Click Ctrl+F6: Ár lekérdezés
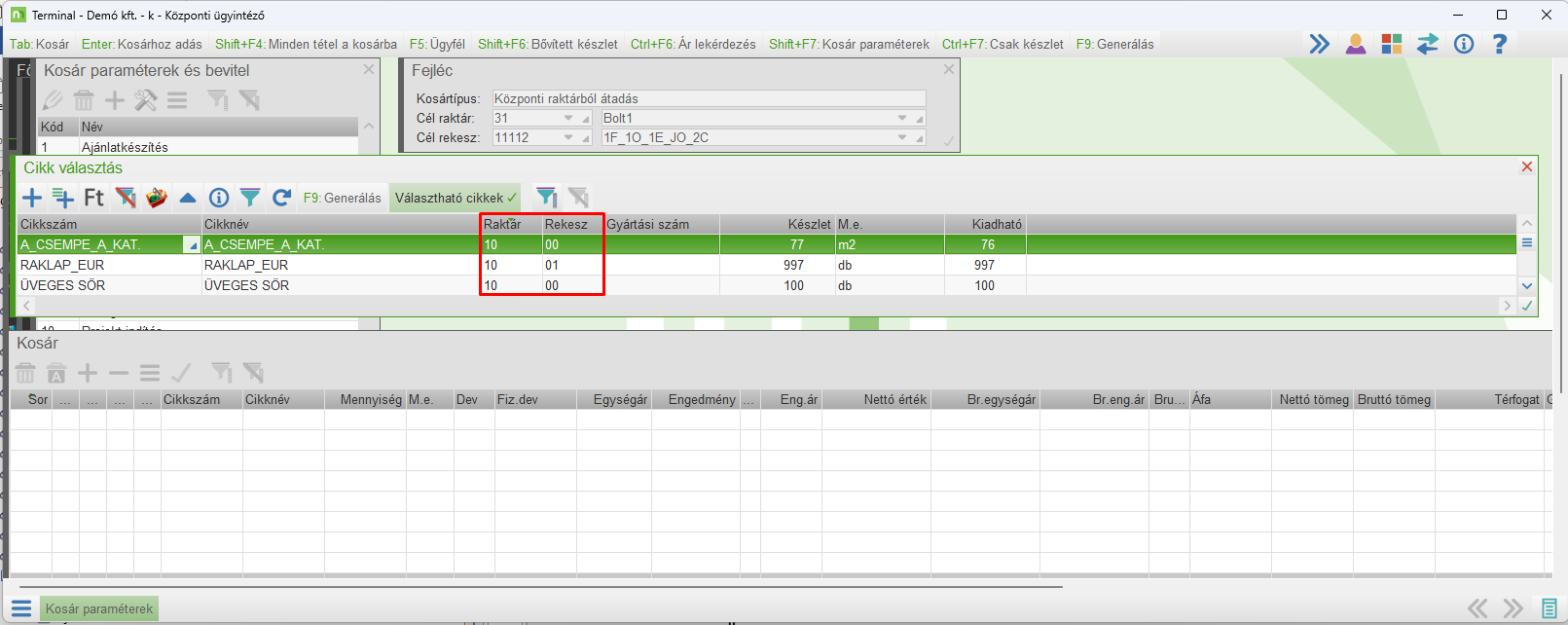Screen dimensions: 1568x625 (693, 44)
